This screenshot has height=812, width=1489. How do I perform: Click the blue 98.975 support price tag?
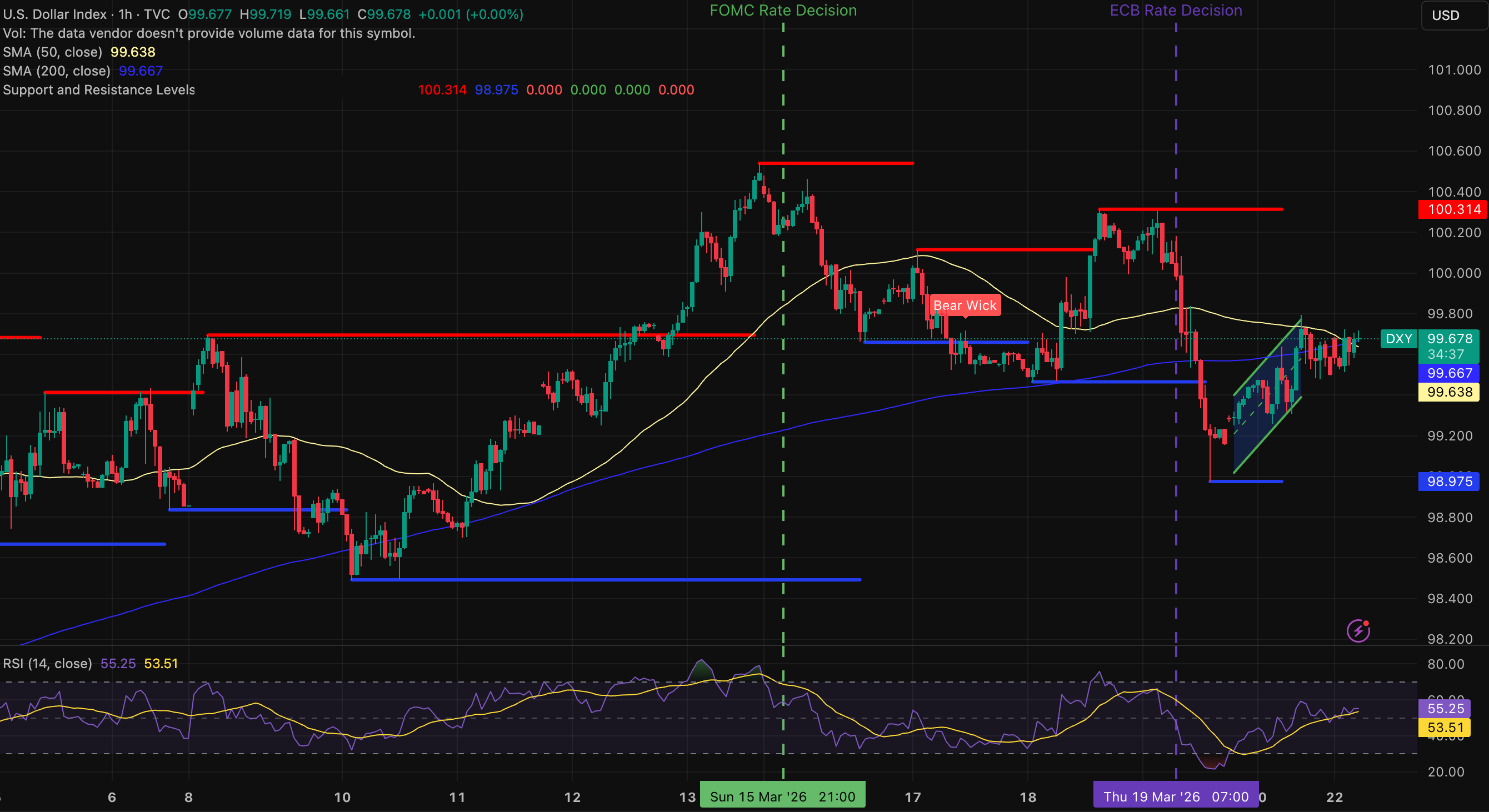[x=1448, y=482]
